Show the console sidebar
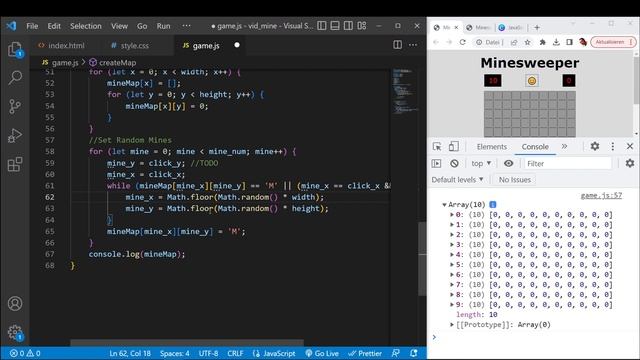The image size is (640, 360). pyautogui.click(x=436, y=163)
